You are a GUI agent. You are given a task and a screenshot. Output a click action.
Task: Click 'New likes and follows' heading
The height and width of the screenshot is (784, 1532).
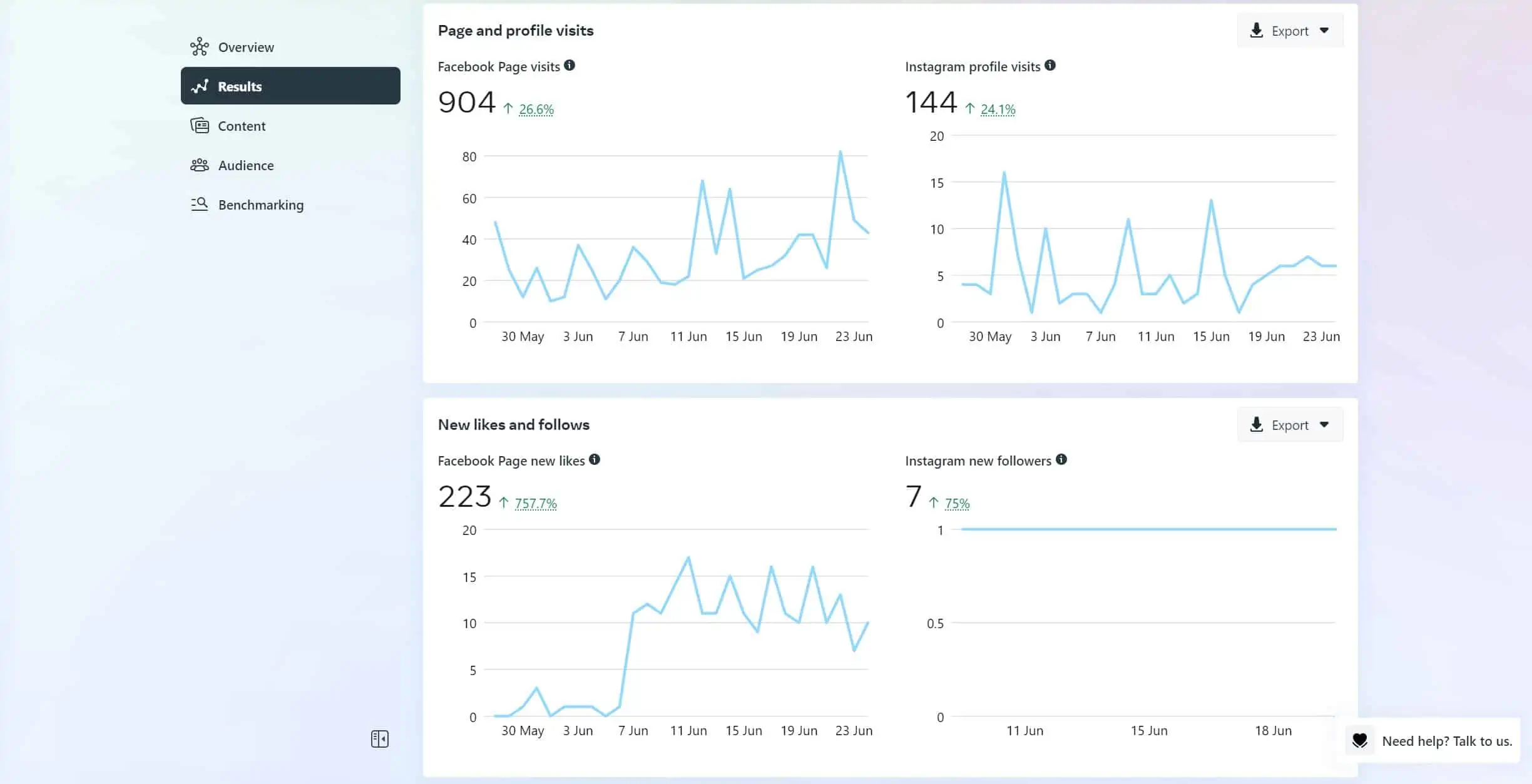(514, 425)
